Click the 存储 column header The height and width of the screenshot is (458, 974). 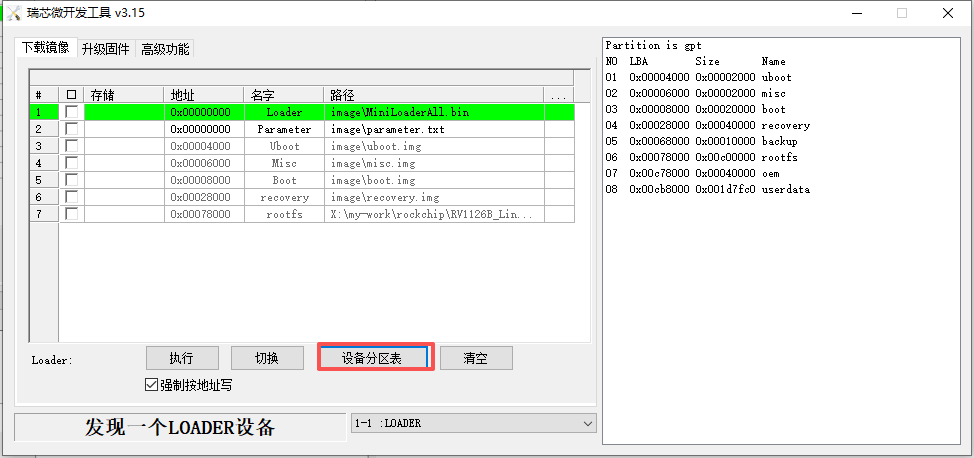coord(124,95)
